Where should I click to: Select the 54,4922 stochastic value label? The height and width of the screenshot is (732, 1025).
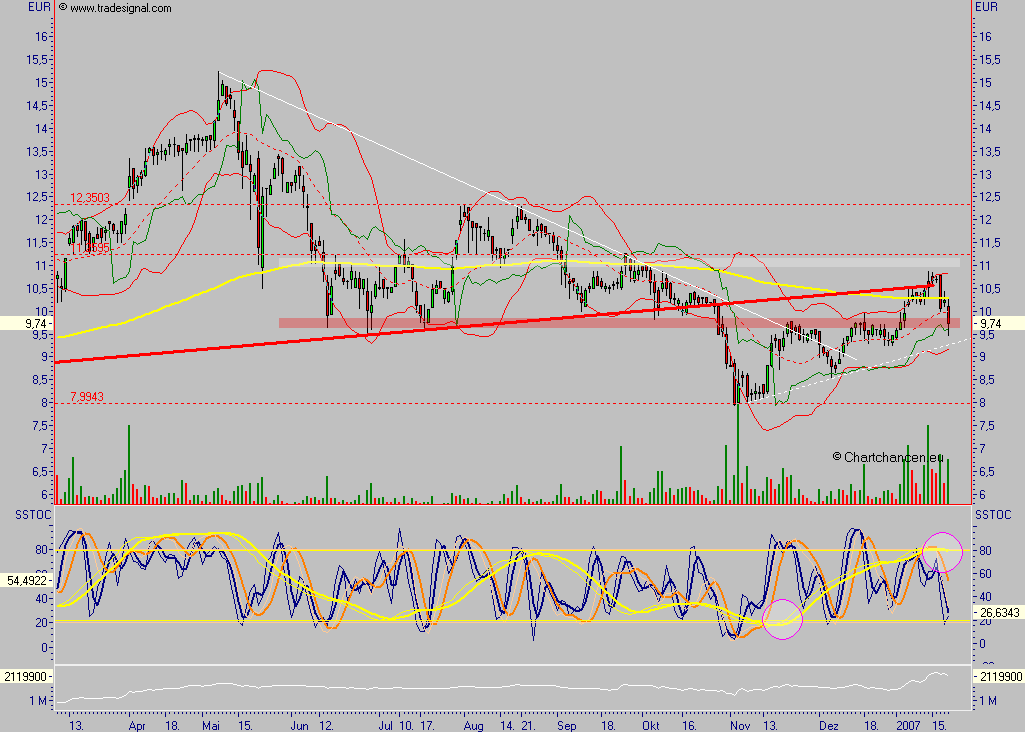click(x=26, y=579)
